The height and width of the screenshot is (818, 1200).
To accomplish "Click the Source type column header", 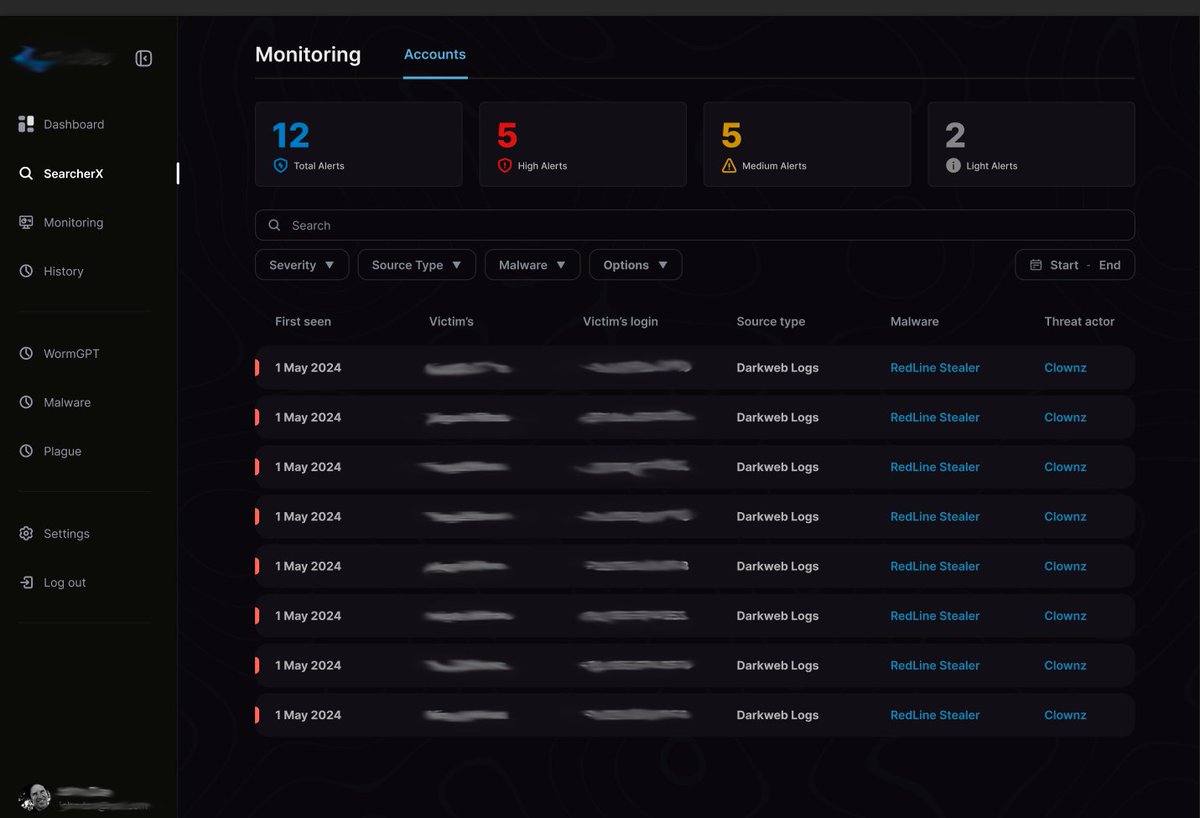I will click(771, 321).
